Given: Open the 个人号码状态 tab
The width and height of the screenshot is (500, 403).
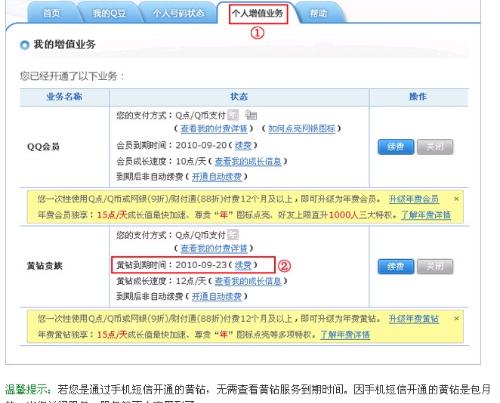Looking at the screenshot, I should [178, 13].
